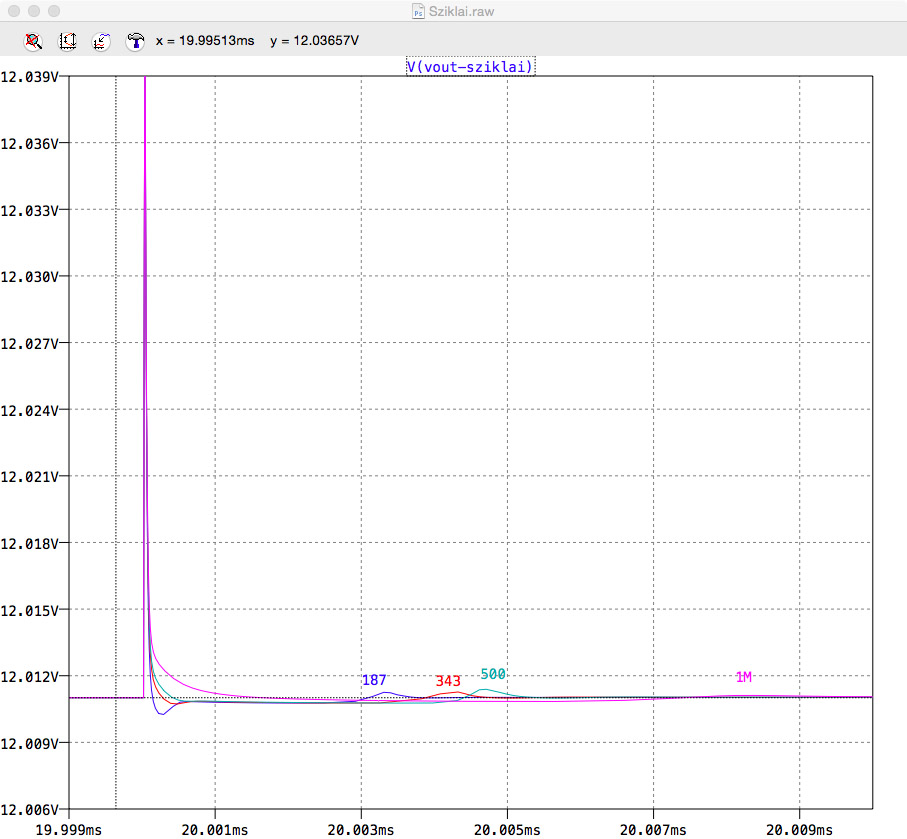Viewport: 907px width, 839px height.
Task: Click the teal 500 trace annotation
Action: click(493, 674)
